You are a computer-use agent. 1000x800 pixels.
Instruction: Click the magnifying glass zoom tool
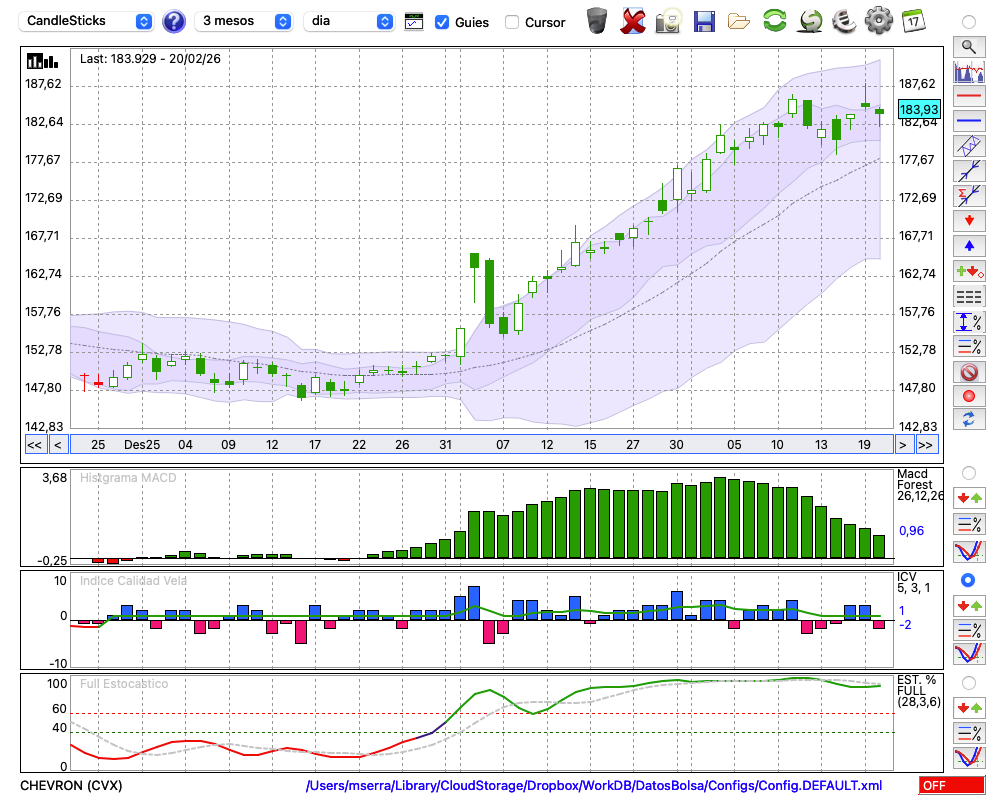968,46
